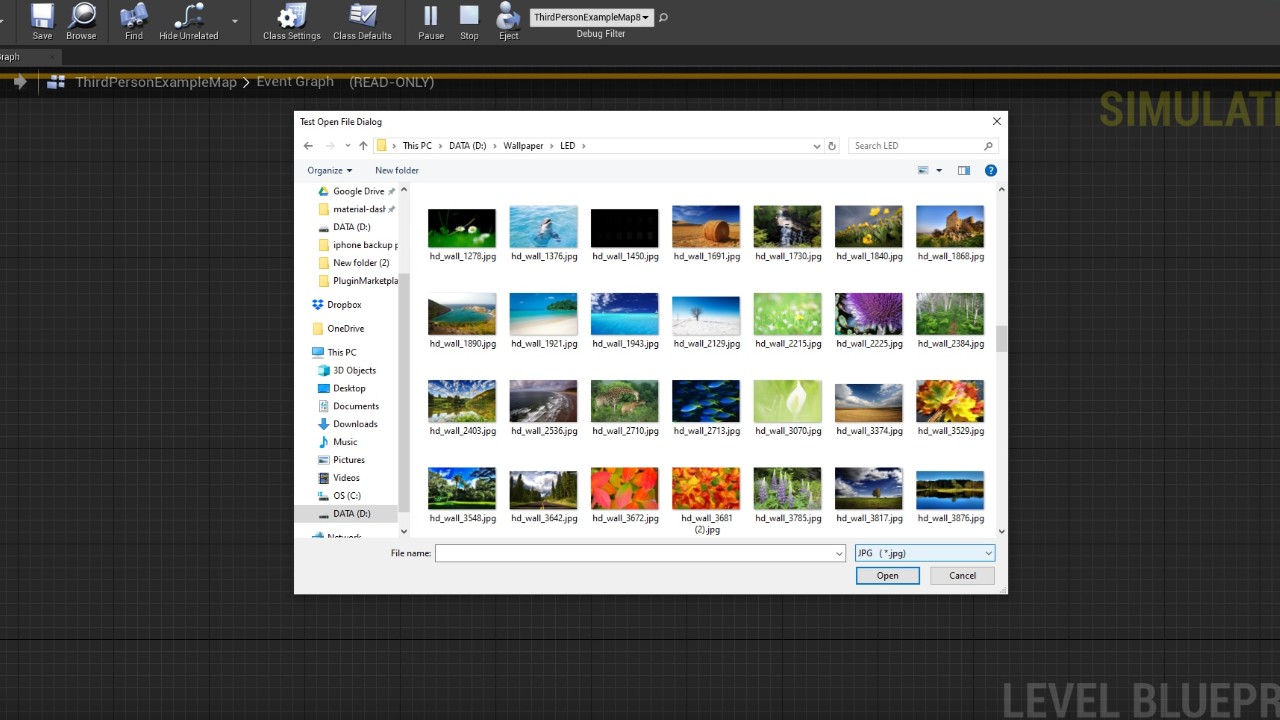Screen dimensions: 1280x720
Task: Open Class Defaults from toolbar
Action: coord(362,17)
